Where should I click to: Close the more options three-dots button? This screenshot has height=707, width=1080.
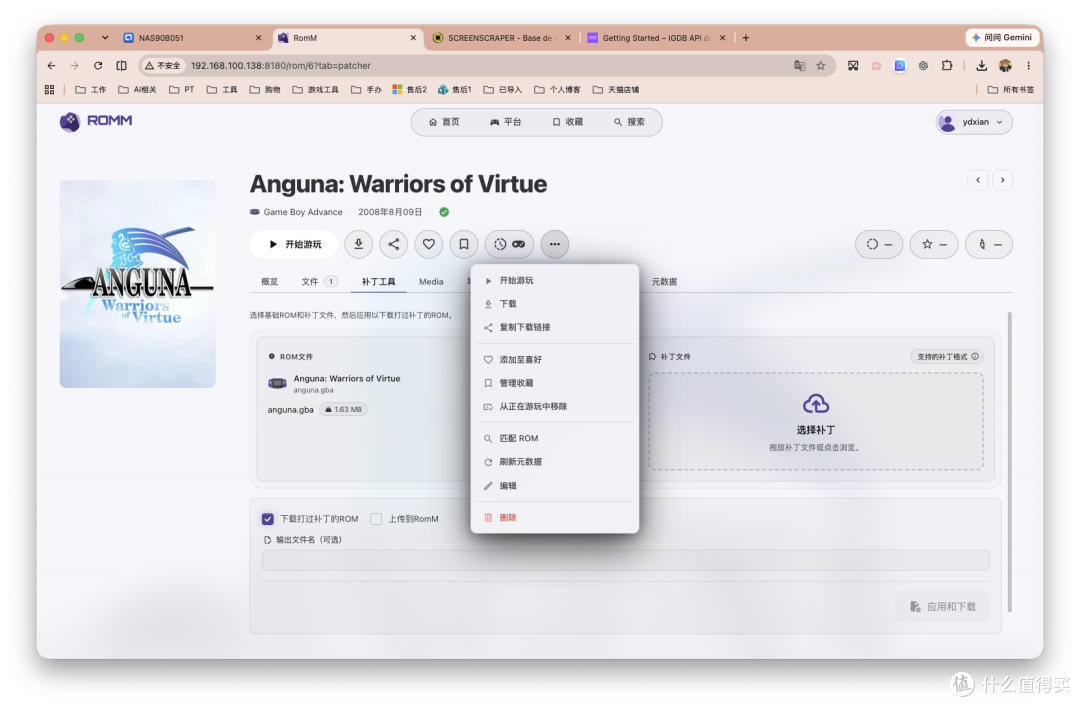point(554,244)
